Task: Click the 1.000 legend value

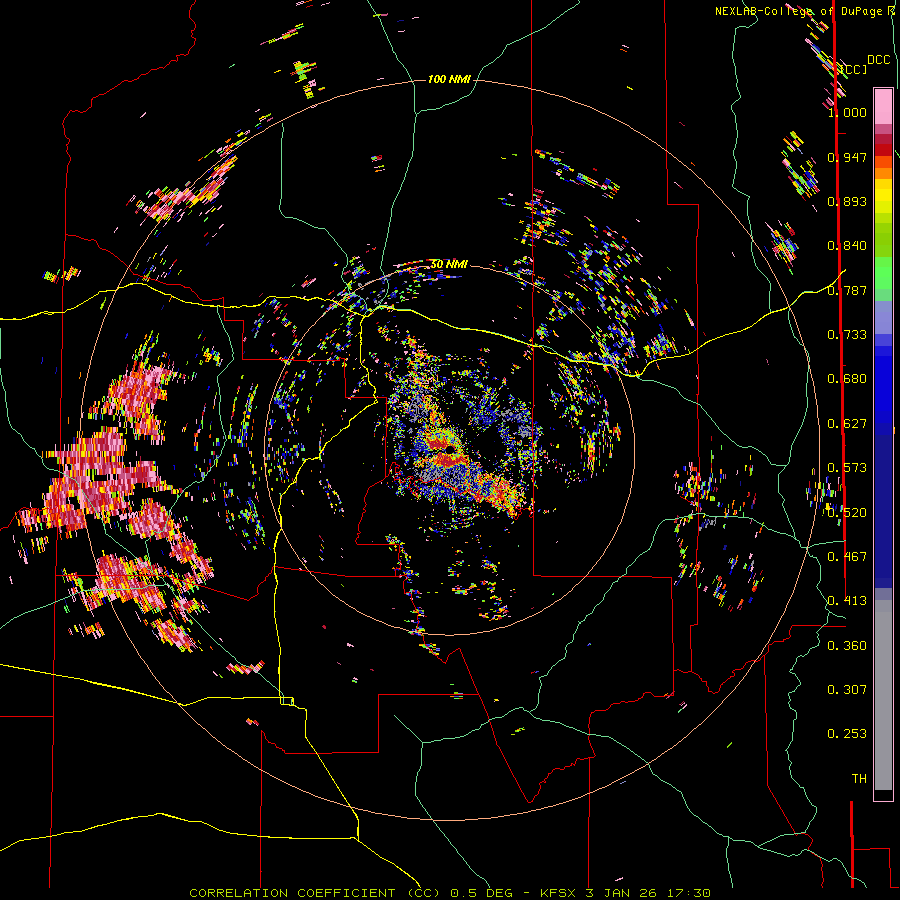Action: 847,112
